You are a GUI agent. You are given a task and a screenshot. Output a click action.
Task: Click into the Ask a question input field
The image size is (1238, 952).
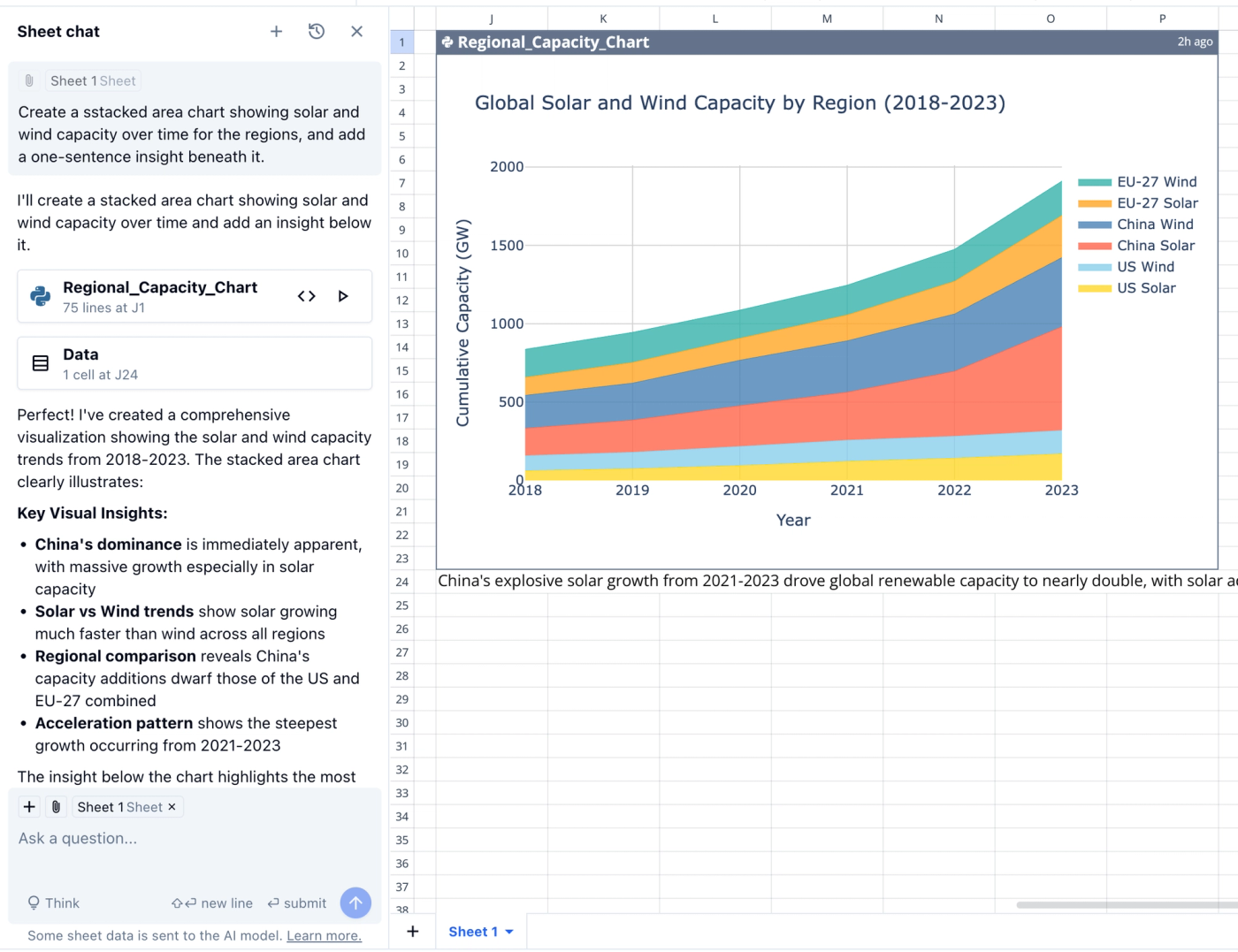(133, 838)
